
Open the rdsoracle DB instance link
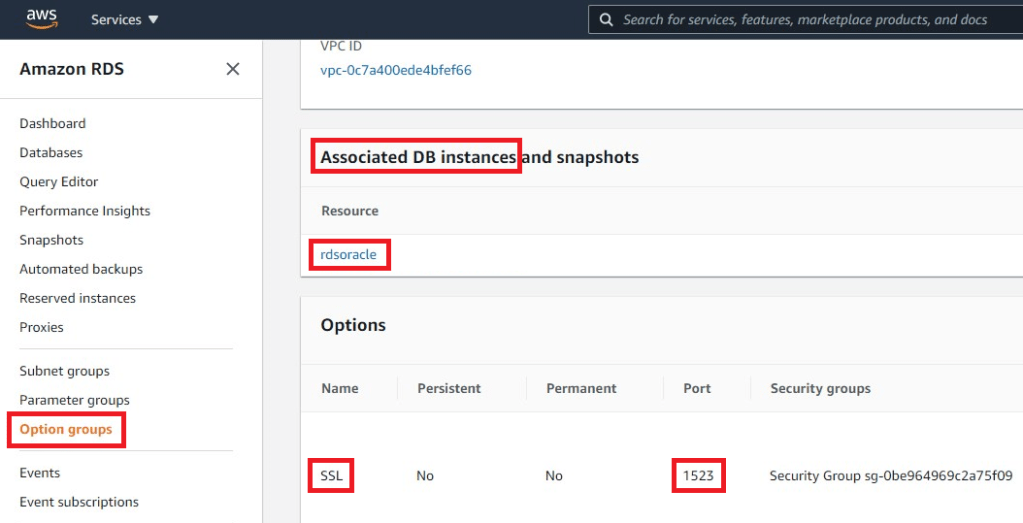coord(348,255)
